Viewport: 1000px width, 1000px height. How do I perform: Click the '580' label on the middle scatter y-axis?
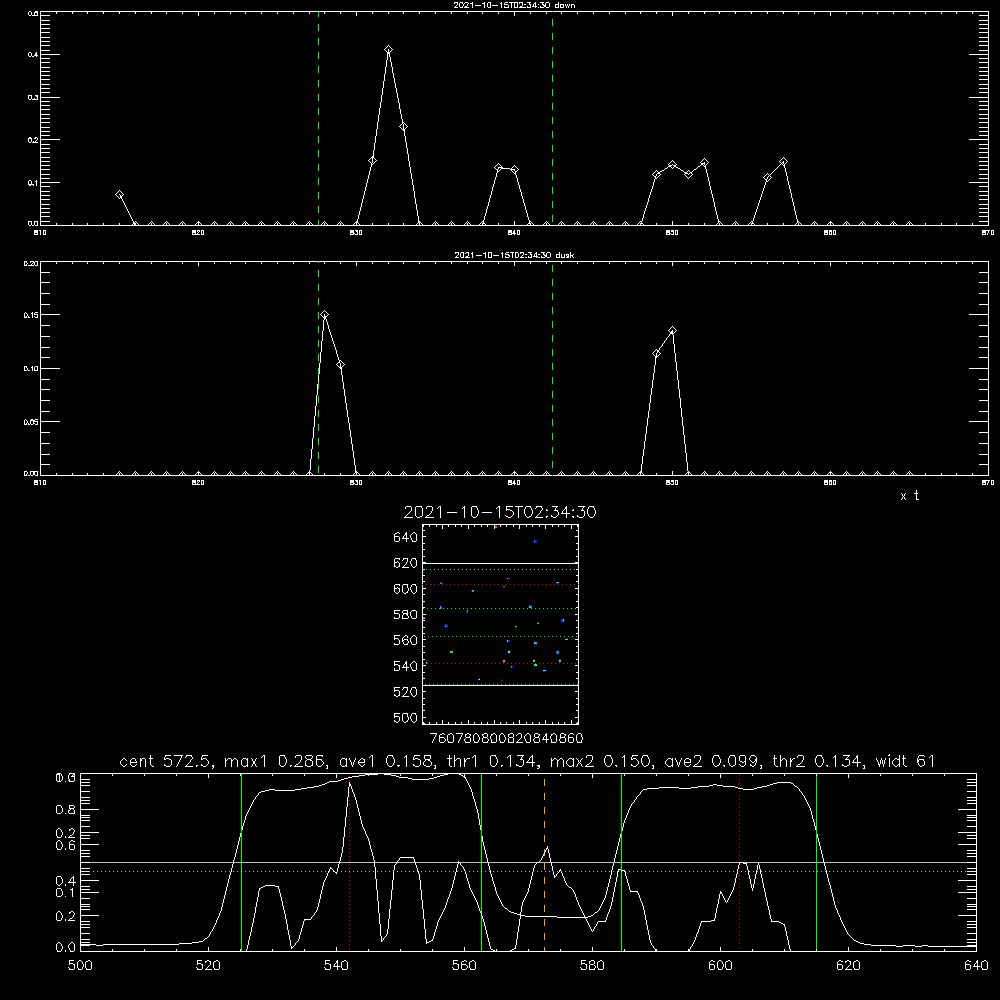(406, 615)
